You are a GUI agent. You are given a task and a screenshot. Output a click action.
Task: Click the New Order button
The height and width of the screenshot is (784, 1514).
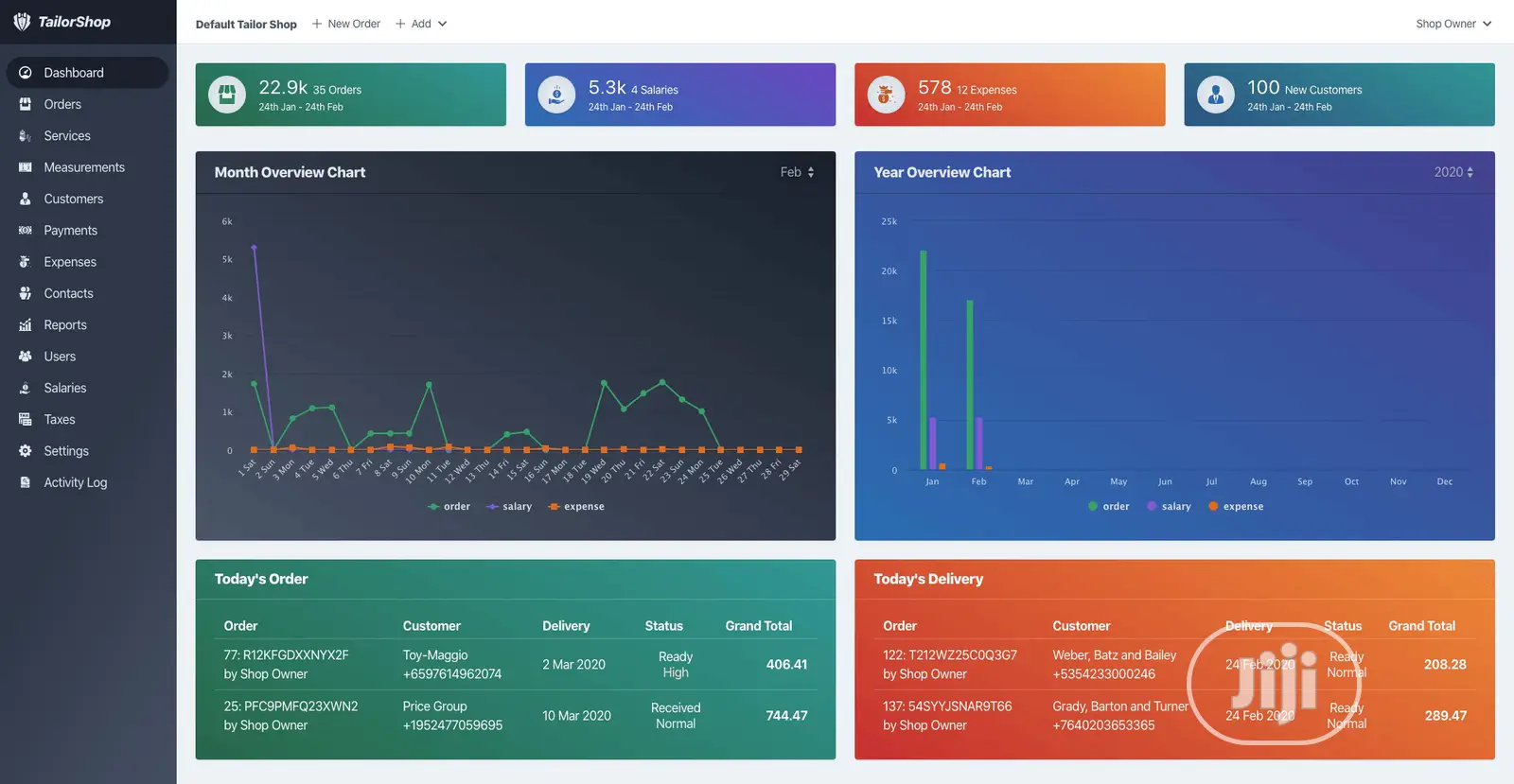pos(346,24)
